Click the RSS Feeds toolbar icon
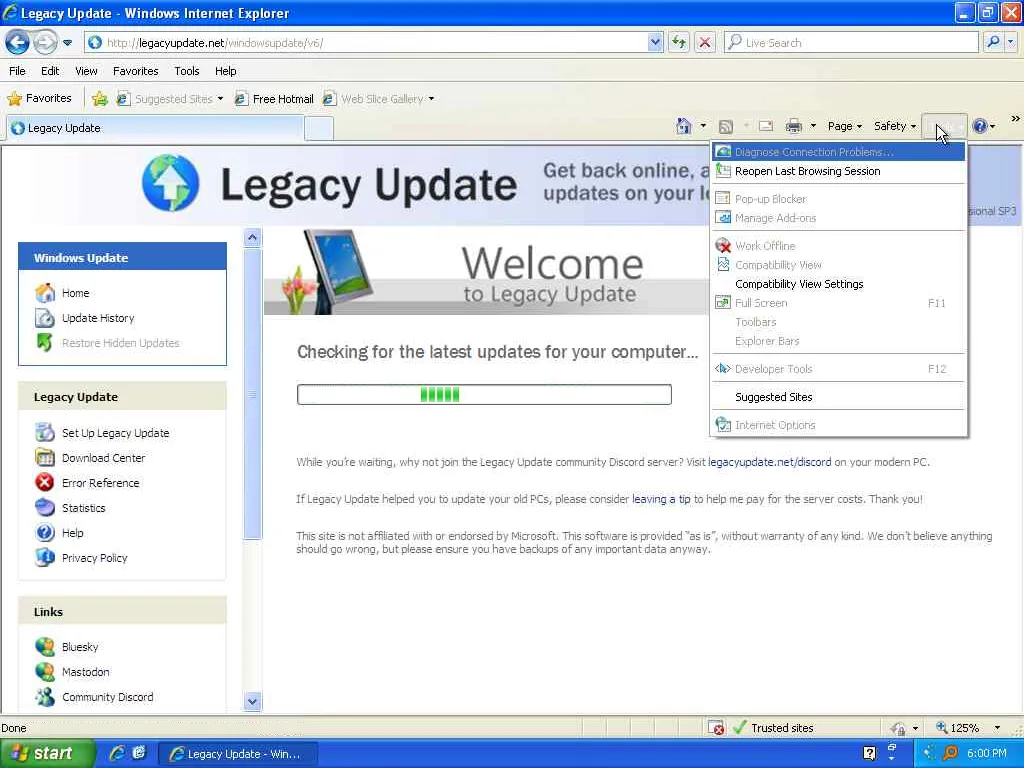 pos(726,126)
